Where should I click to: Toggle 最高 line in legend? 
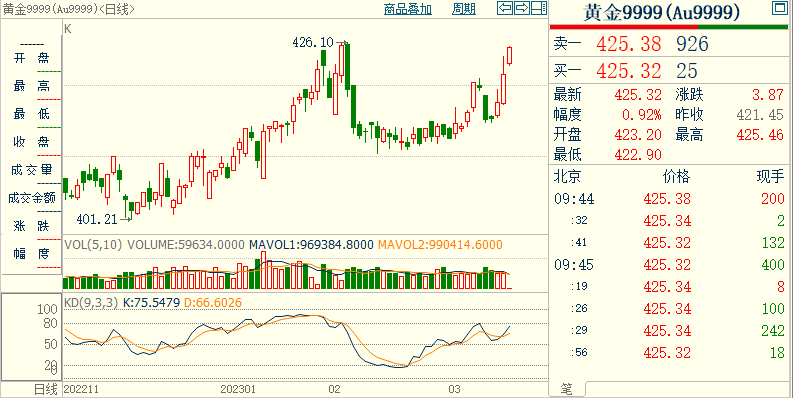click(31, 86)
